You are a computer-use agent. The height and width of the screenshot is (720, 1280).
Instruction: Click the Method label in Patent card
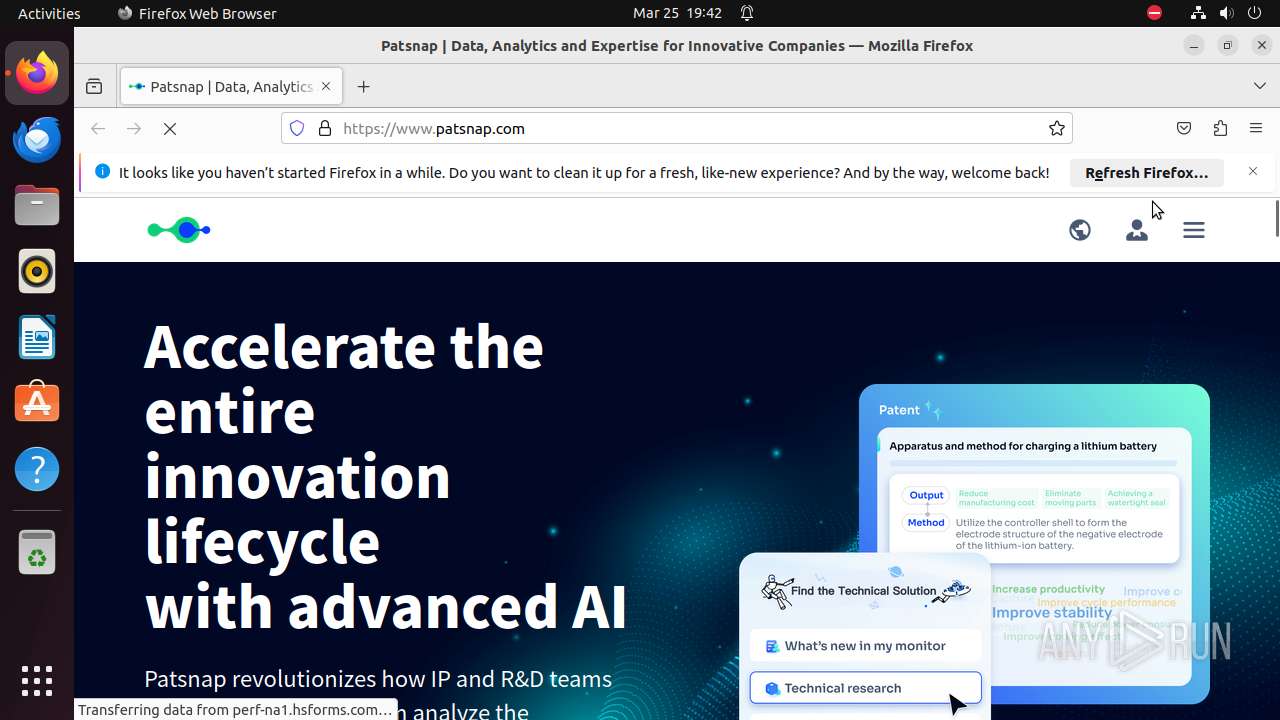pyautogui.click(x=926, y=522)
